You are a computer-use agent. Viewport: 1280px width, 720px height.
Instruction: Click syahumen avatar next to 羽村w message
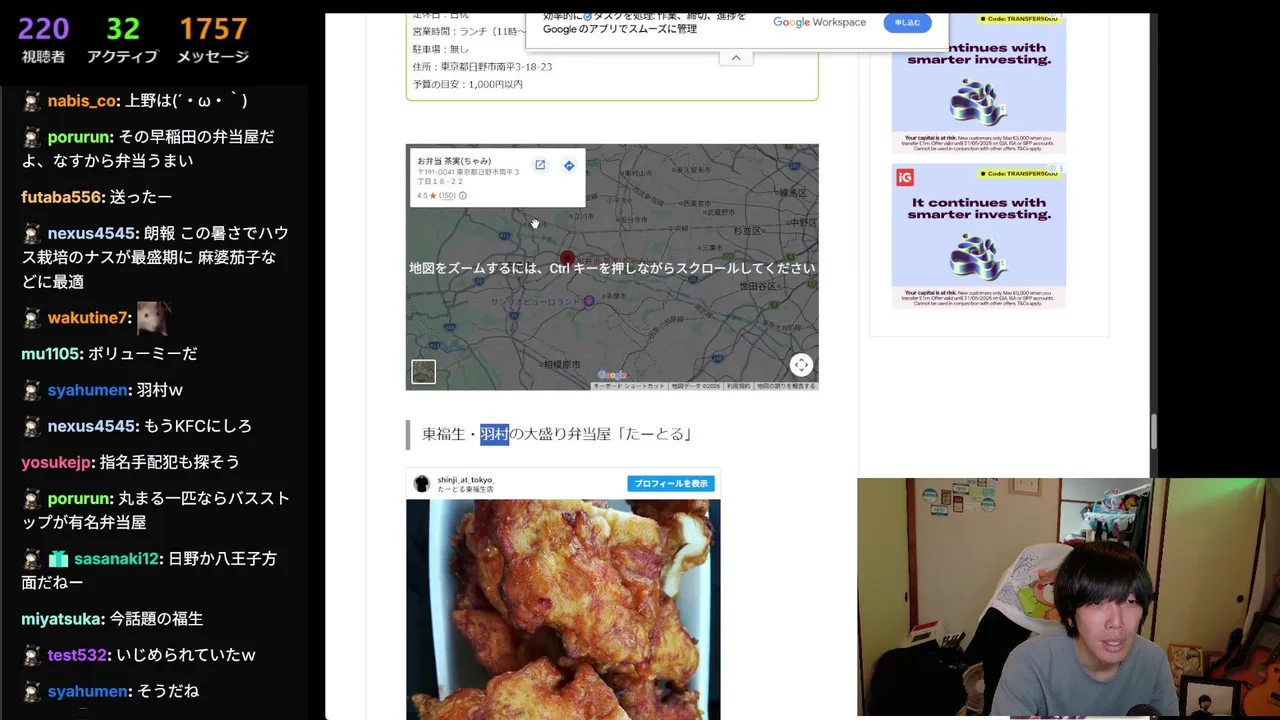(32, 390)
